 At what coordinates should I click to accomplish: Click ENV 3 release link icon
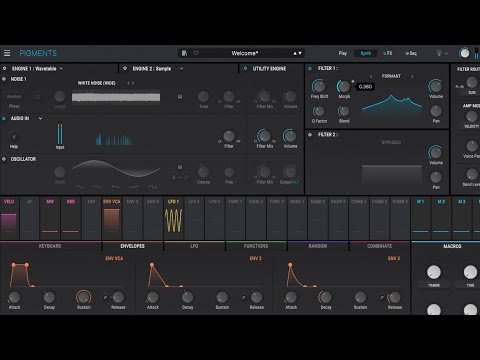382,297
